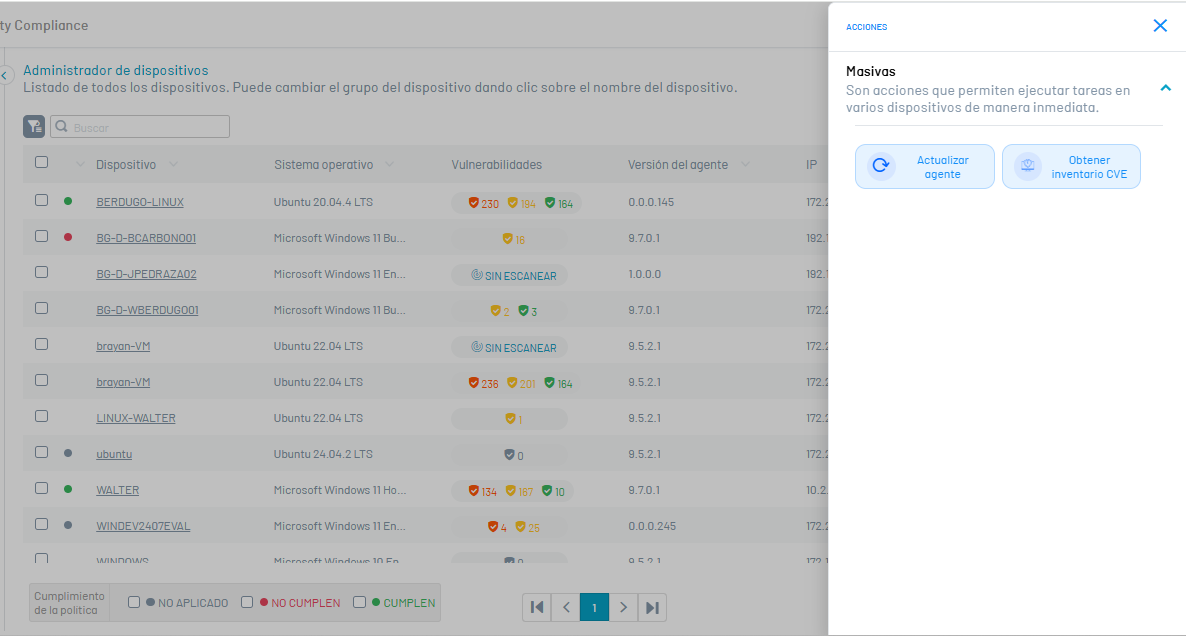Go to the last page of results
Image resolution: width=1186 pixels, height=636 pixels.
[652, 607]
